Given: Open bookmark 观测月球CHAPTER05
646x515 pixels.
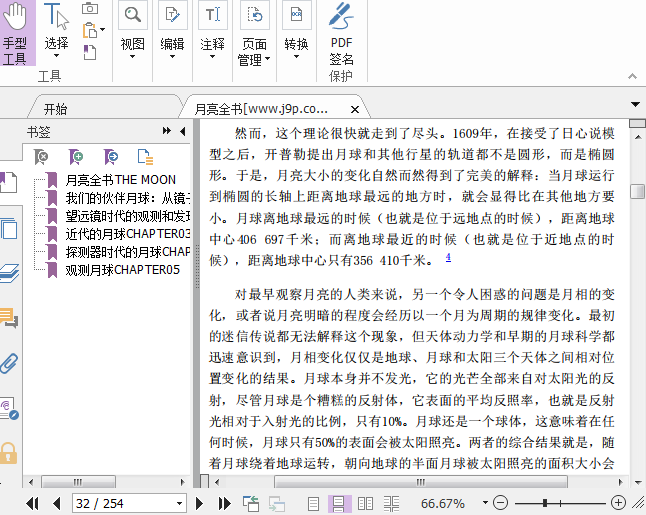Looking at the screenshot, I should [123, 270].
